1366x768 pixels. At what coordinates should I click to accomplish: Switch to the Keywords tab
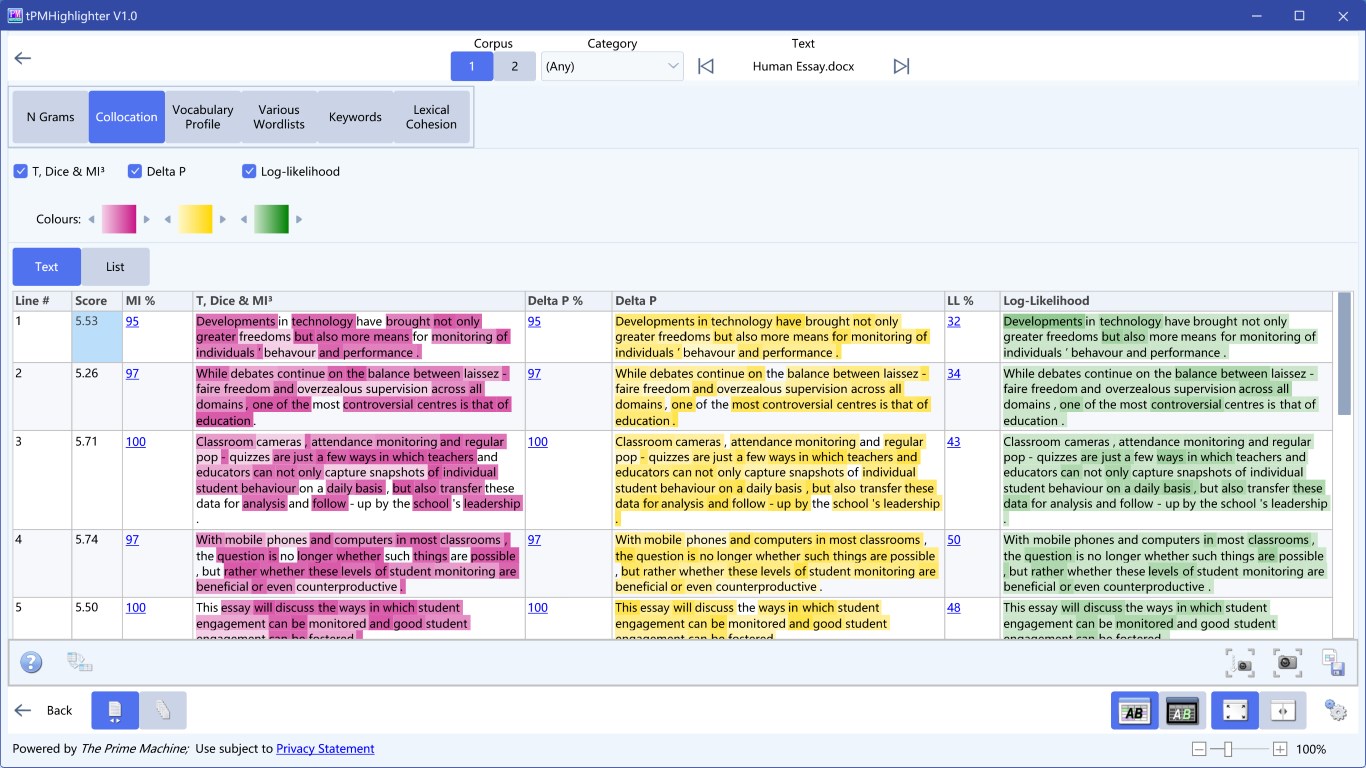pyautogui.click(x=355, y=117)
